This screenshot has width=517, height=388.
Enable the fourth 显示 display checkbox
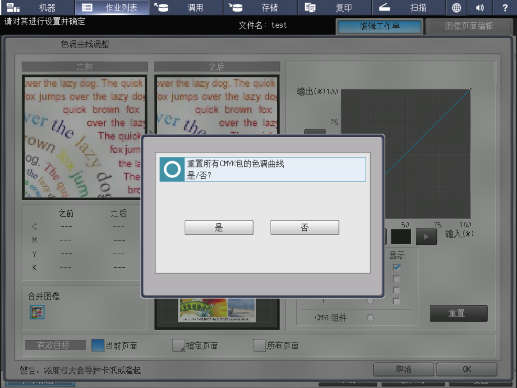point(396,301)
